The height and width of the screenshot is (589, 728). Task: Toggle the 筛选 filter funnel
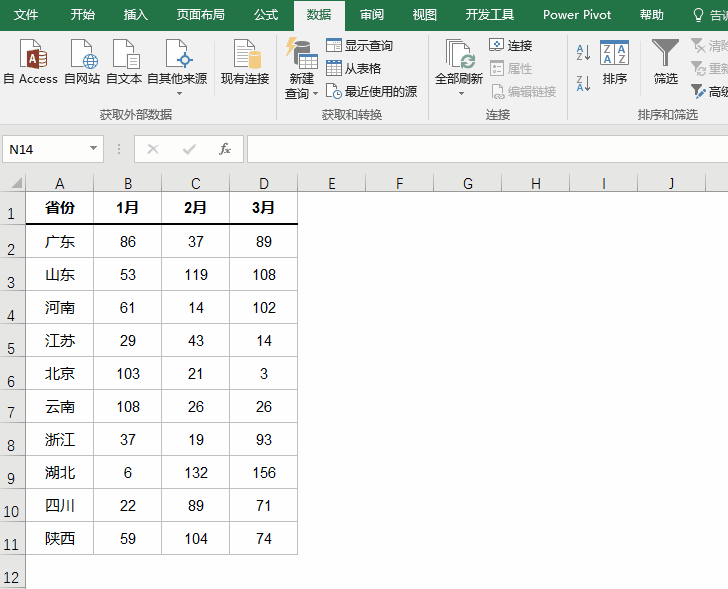pyautogui.click(x=665, y=62)
